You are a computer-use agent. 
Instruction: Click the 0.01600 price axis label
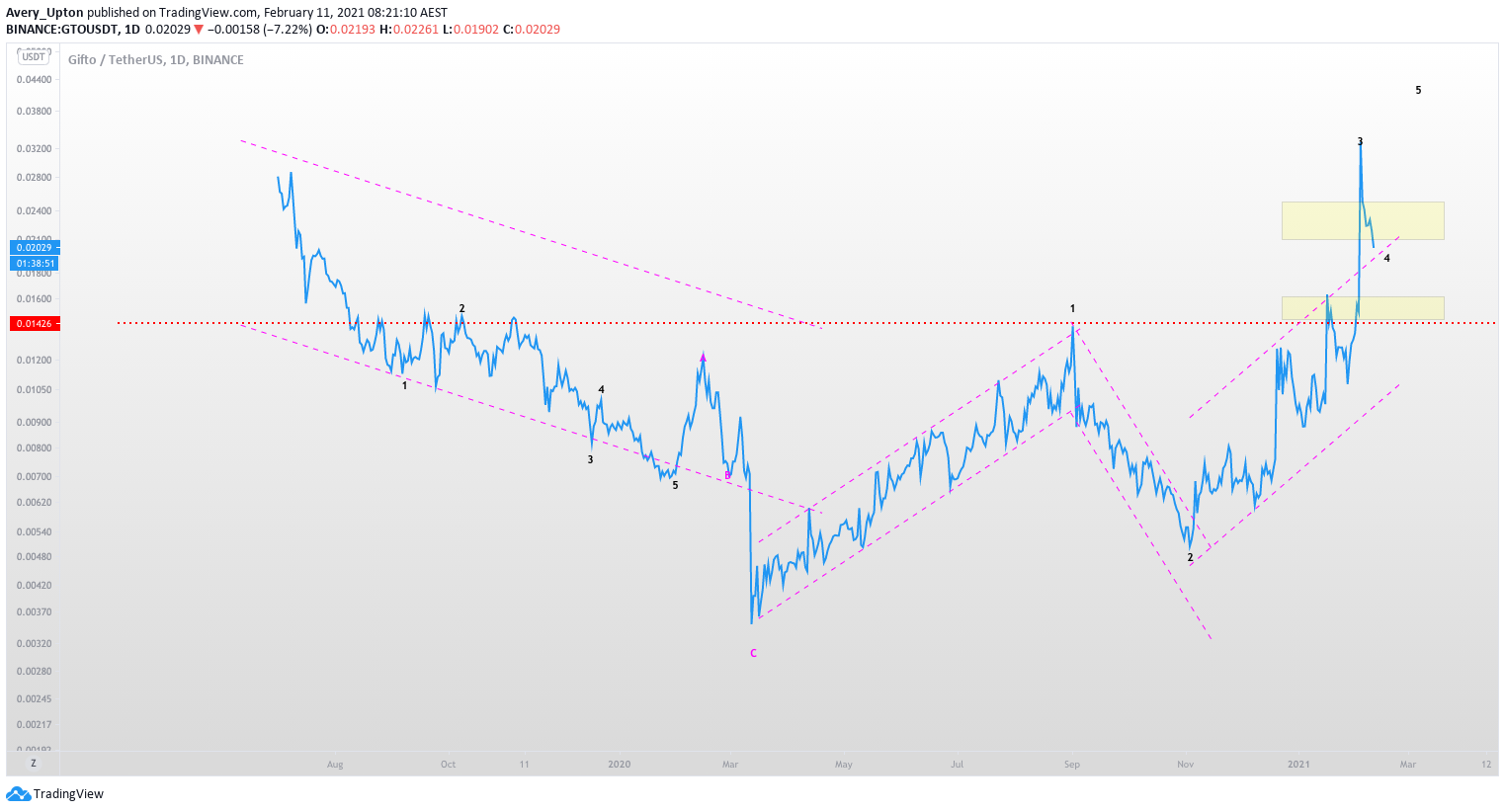click(34, 299)
